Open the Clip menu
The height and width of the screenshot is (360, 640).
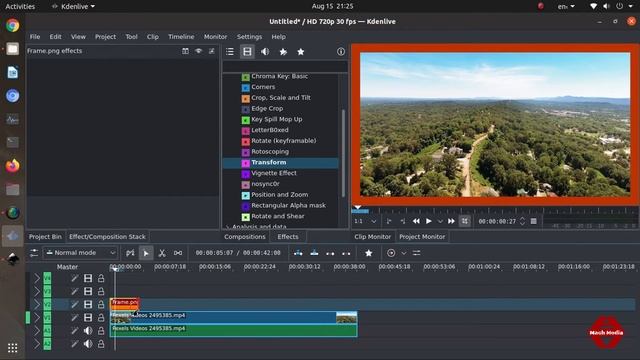tap(152, 37)
